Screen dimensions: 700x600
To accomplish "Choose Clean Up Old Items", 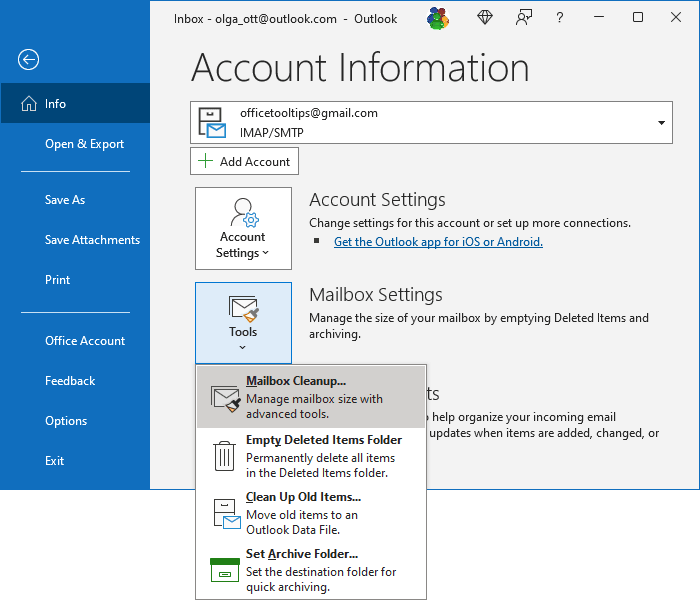I will [x=311, y=513].
